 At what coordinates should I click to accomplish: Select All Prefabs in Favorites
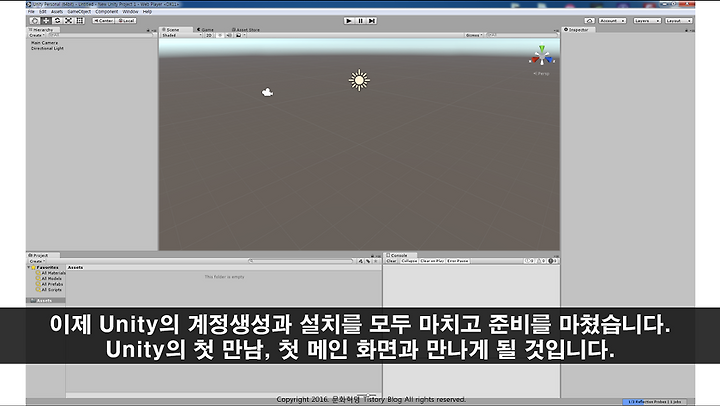49,284
